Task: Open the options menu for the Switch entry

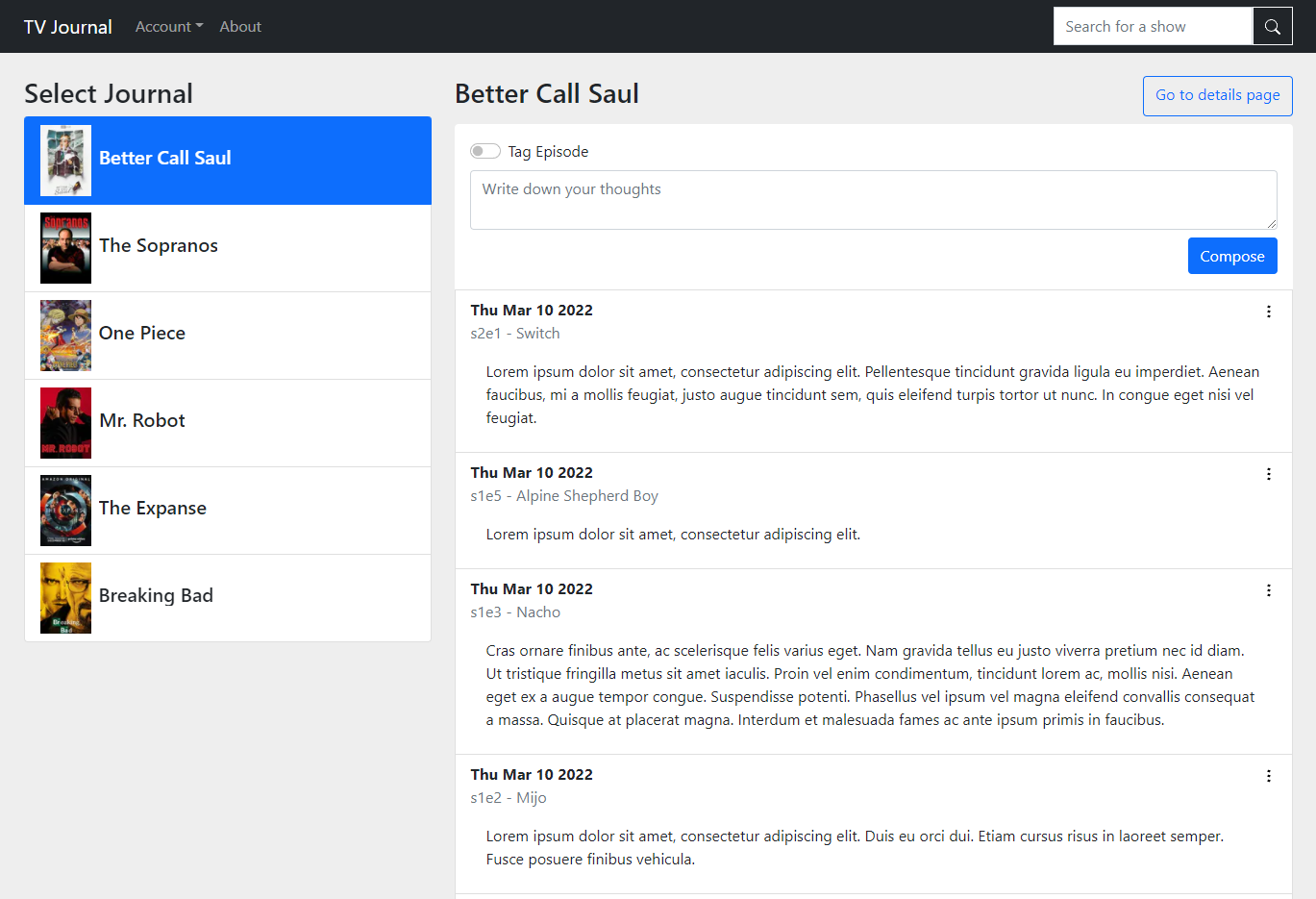Action: pyautogui.click(x=1268, y=312)
